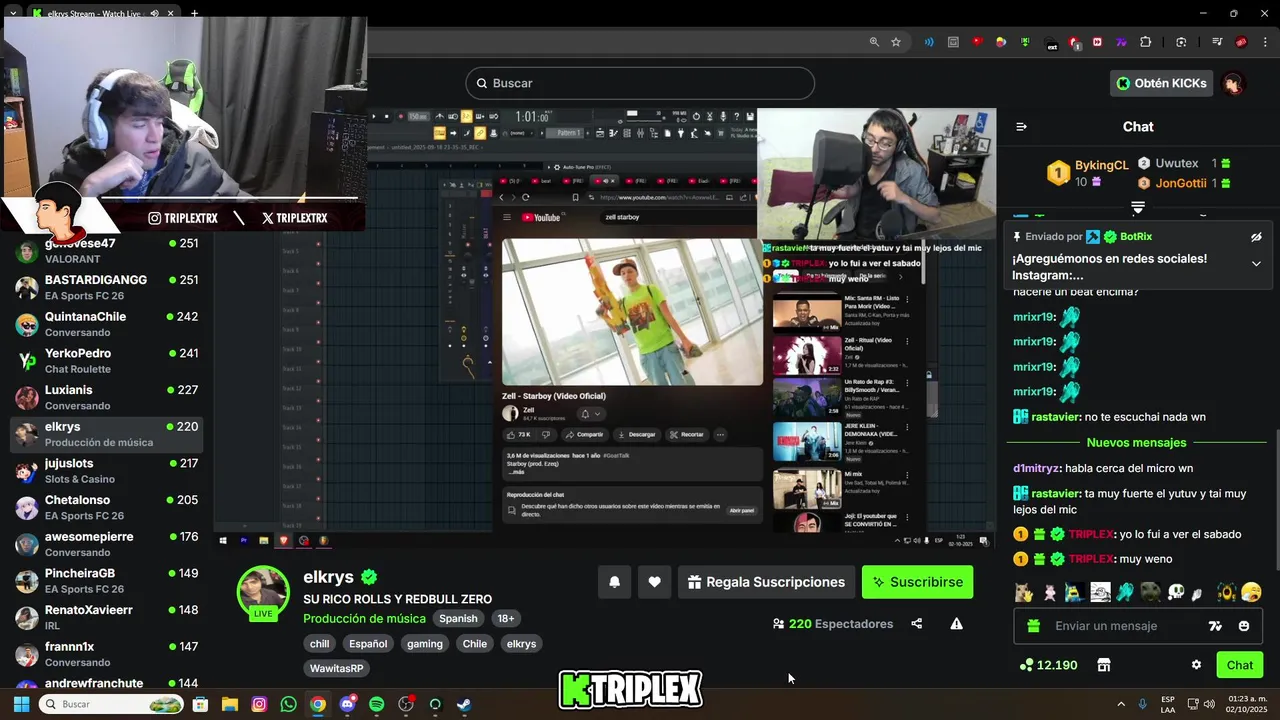This screenshot has width=1280, height=720.
Task: Pick the waving cat emote in quick emotes
Action: point(1023,592)
